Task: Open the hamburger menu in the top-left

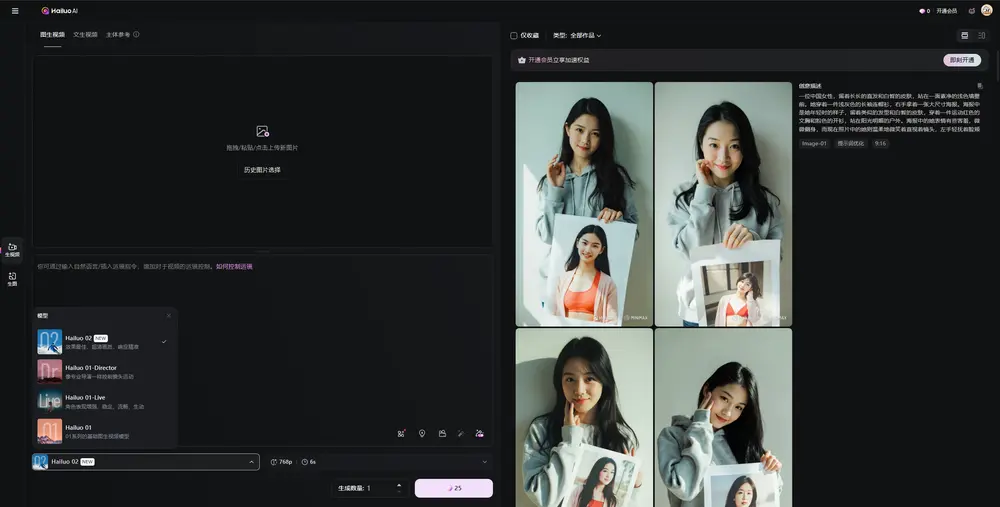Action: point(14,11)
